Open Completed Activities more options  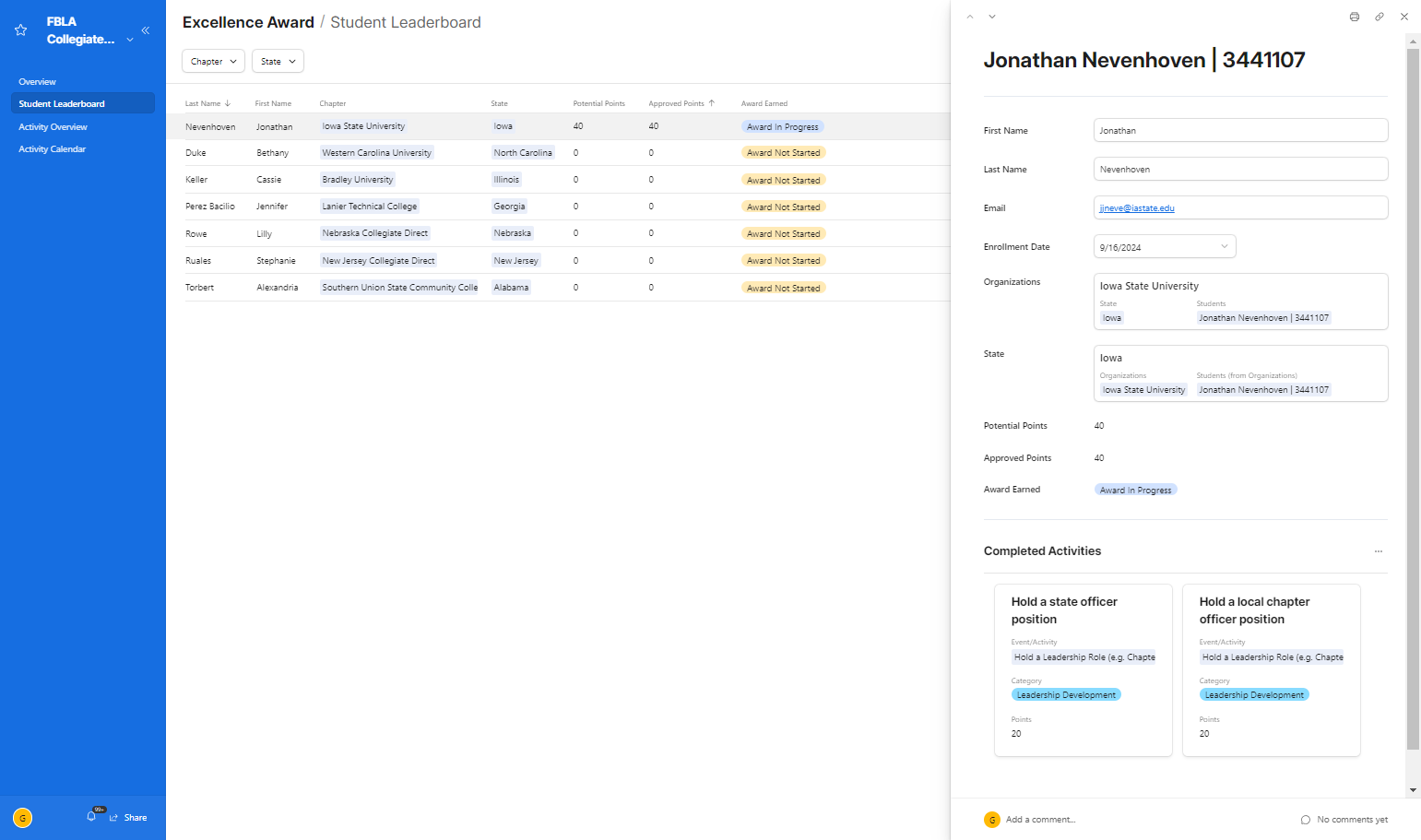[x=1379, y=551]
